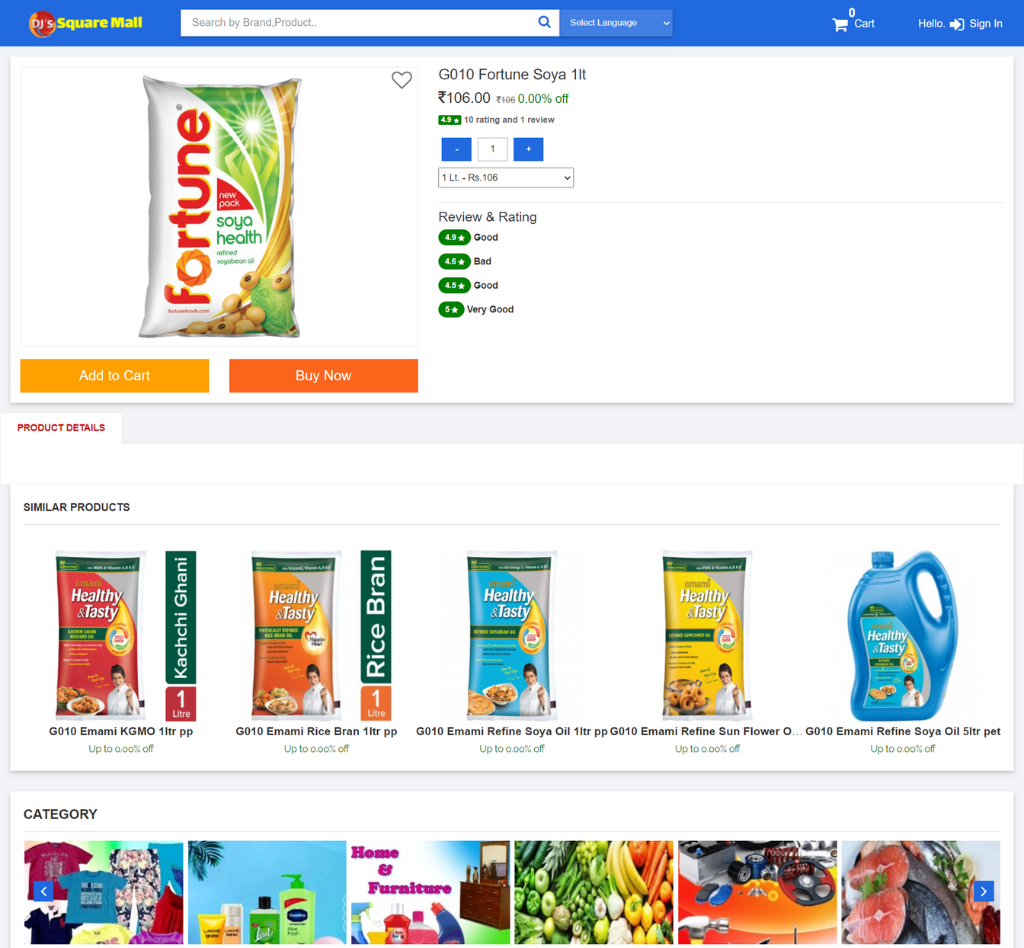Click the DJ's Square Mall logo
Viewport: 1024px width, 948px height.
click(x=86, y=24)
